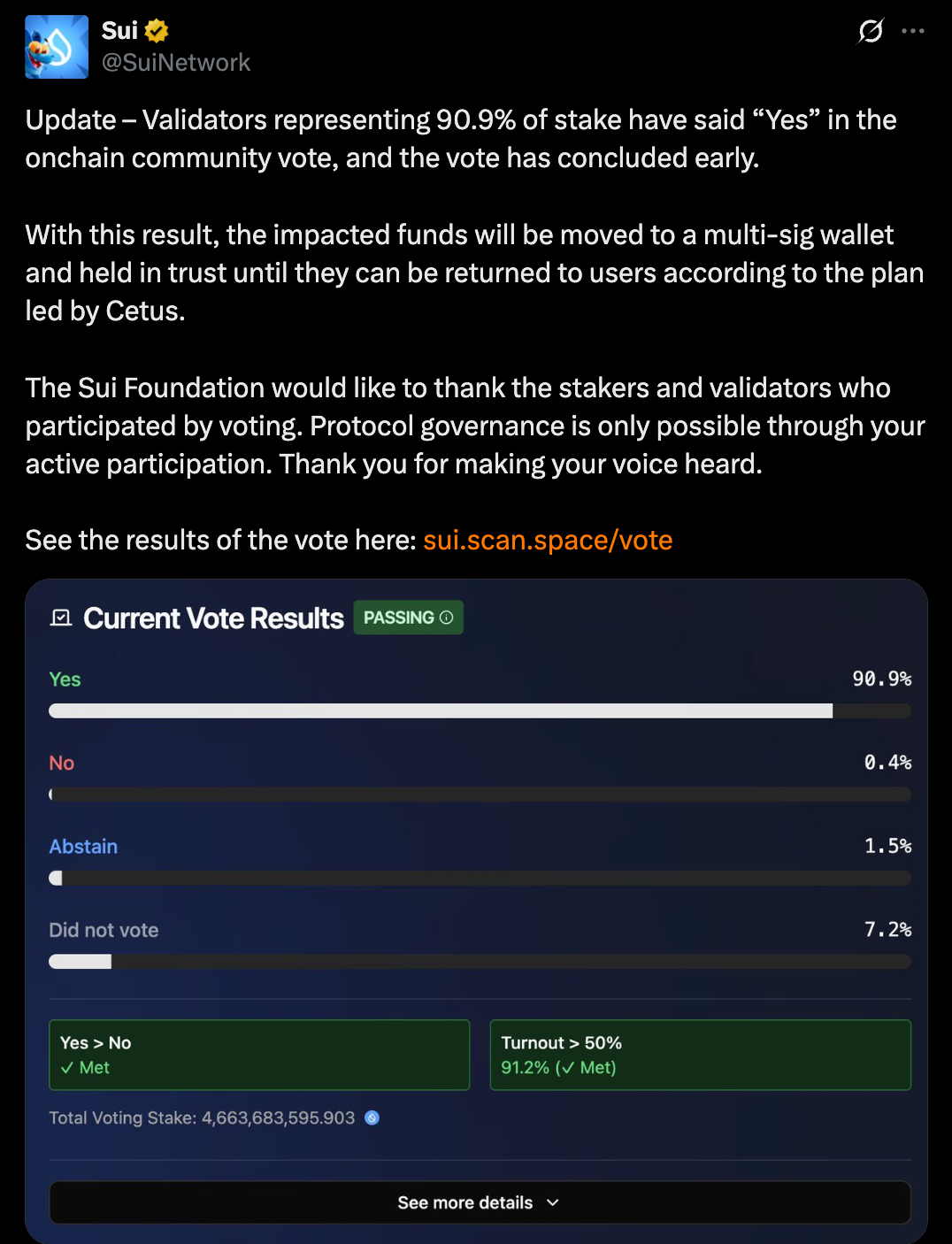Click the Total Voting Stake text
952x1244 pixels.
click(x=202, y=1117)
